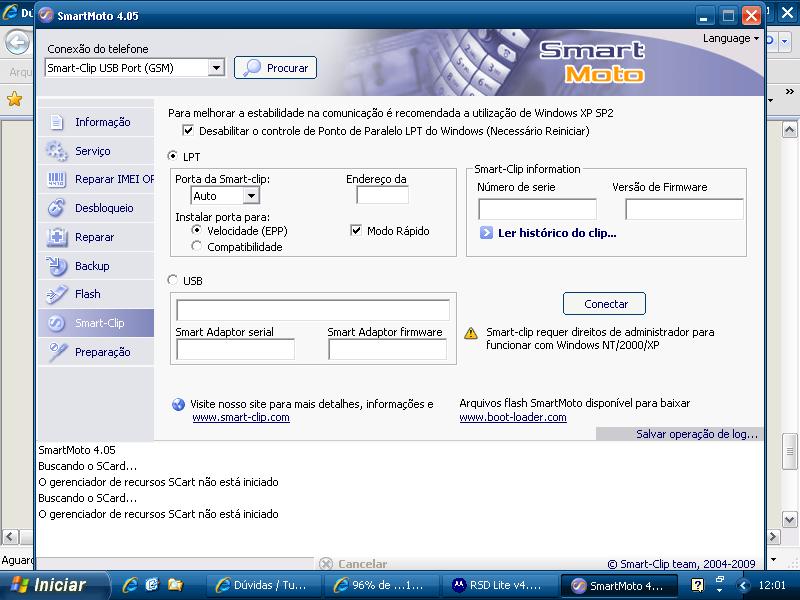The height and width of the screenshot is (600, 800).
Task: Open the Backup section icon
Action: tap(57, 266)
